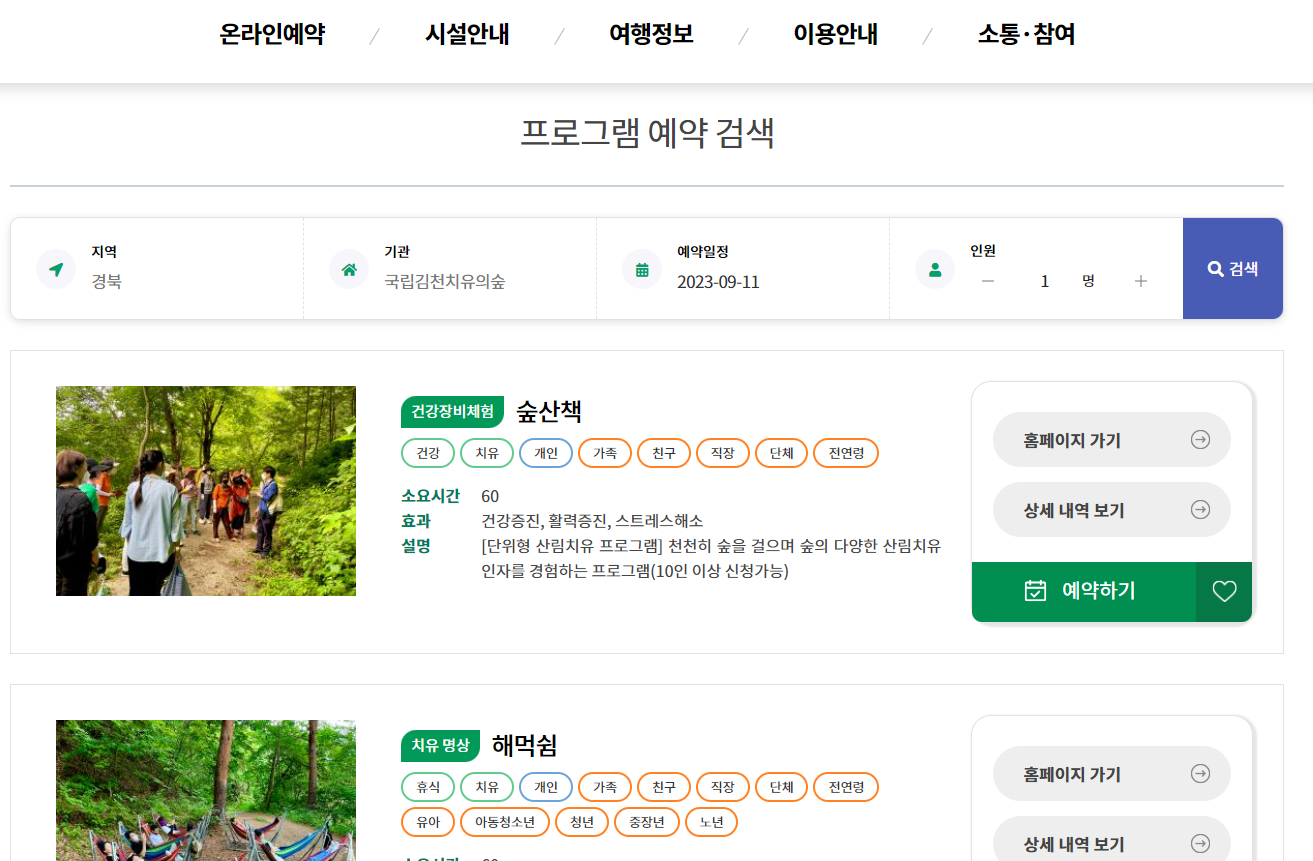Click the 전연령 tag under 숲산책
Image resolution: width=1313 pixels, height=861 pixels.
(x=846, y=453)
